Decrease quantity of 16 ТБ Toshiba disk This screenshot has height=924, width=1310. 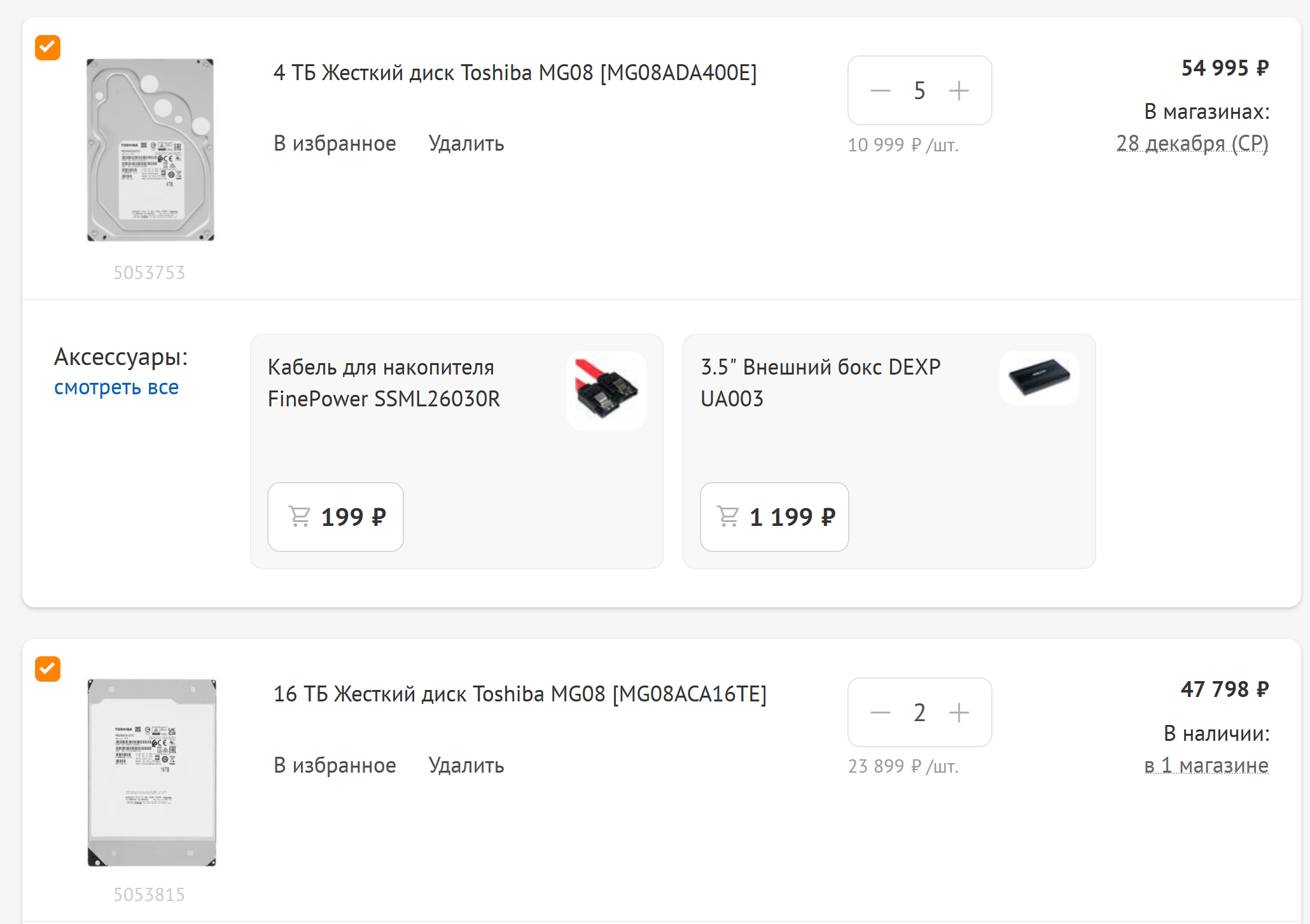click(881, 713)
